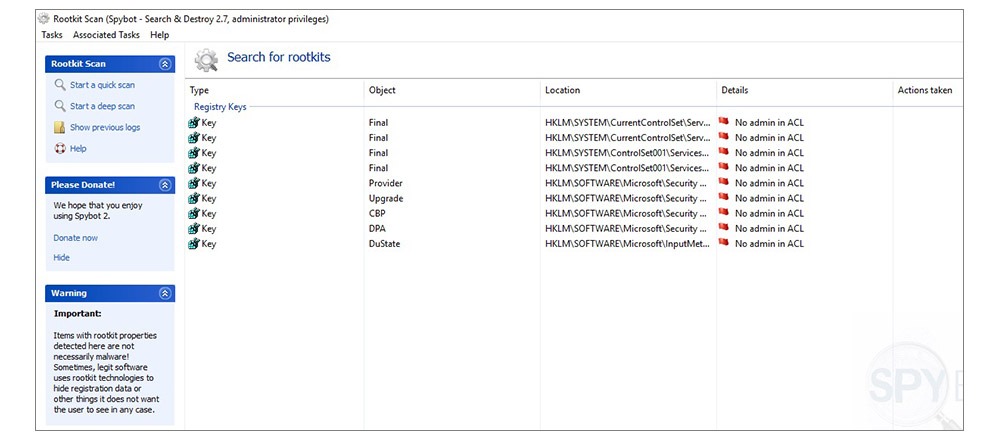Click the Start a quick scan link
1000x440 pixels.
(102, 85)
